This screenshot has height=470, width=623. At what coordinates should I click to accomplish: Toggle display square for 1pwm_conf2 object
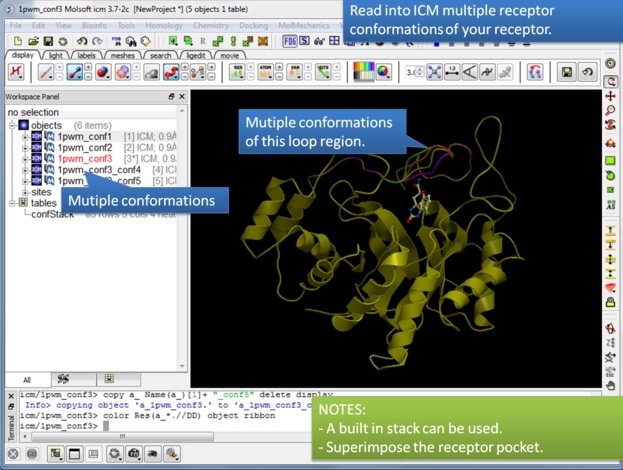(36, 147)
